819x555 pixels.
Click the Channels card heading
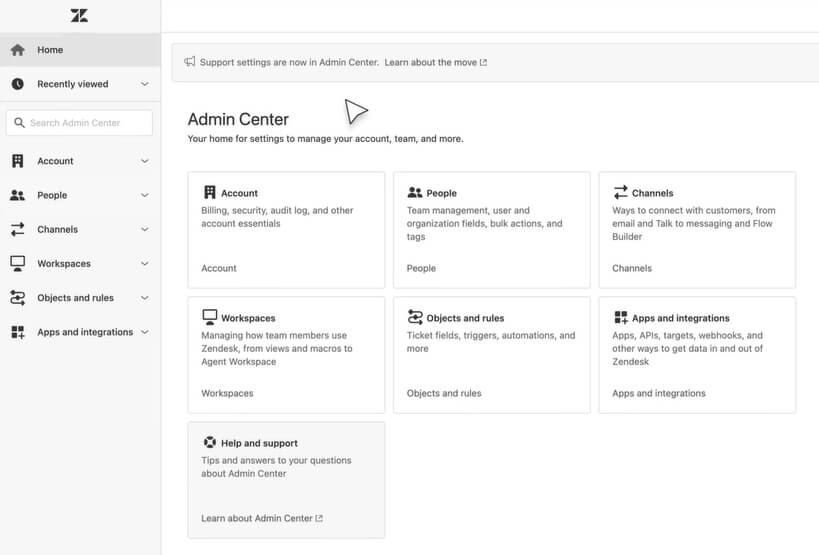pos(652,193)
